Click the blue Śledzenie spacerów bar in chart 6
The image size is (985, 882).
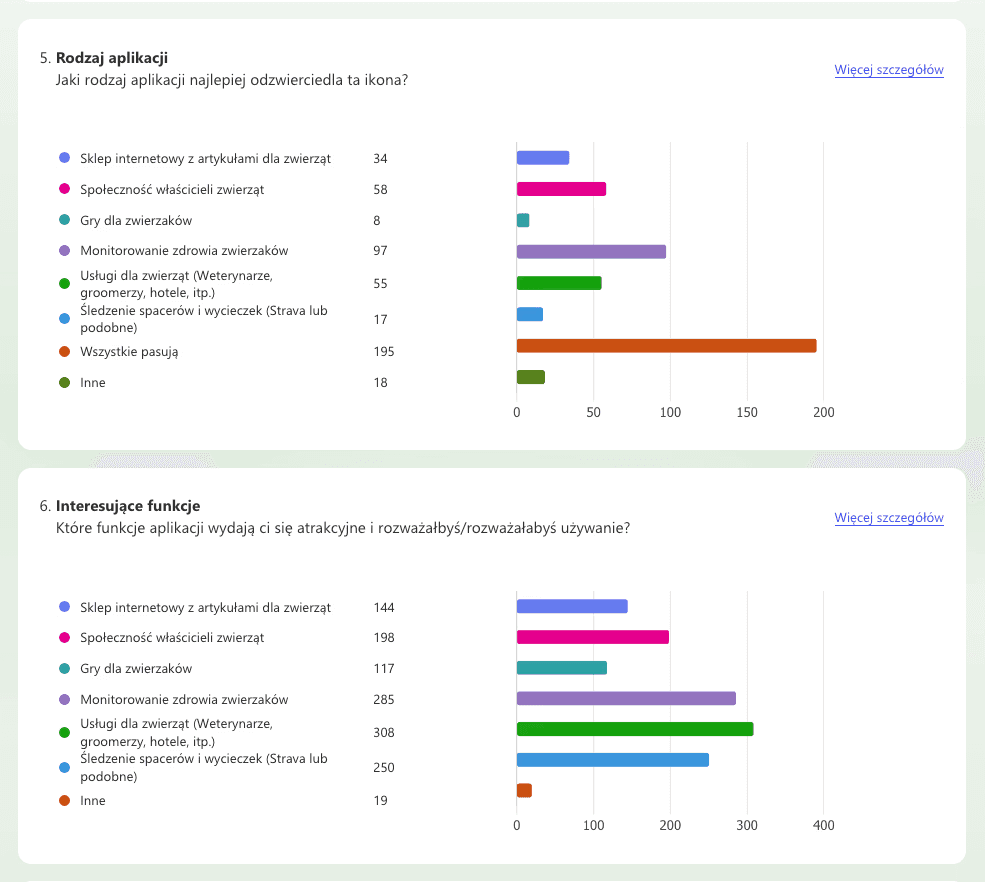(613, 760)
